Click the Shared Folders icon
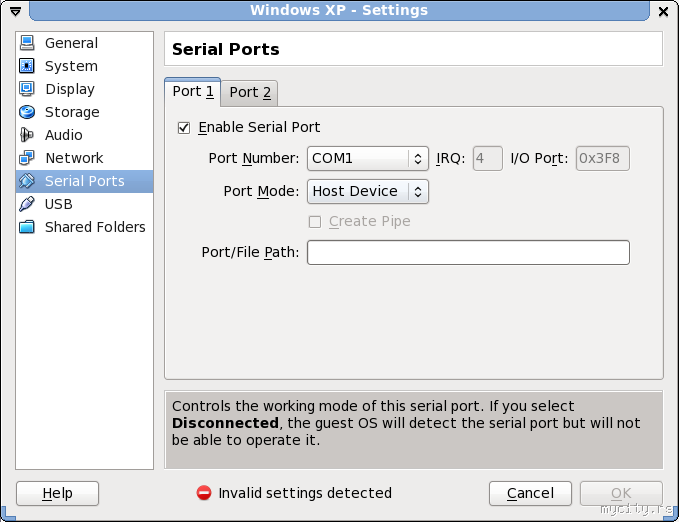The height and width of the screenshot is (522, 679). tap(27, 227)
